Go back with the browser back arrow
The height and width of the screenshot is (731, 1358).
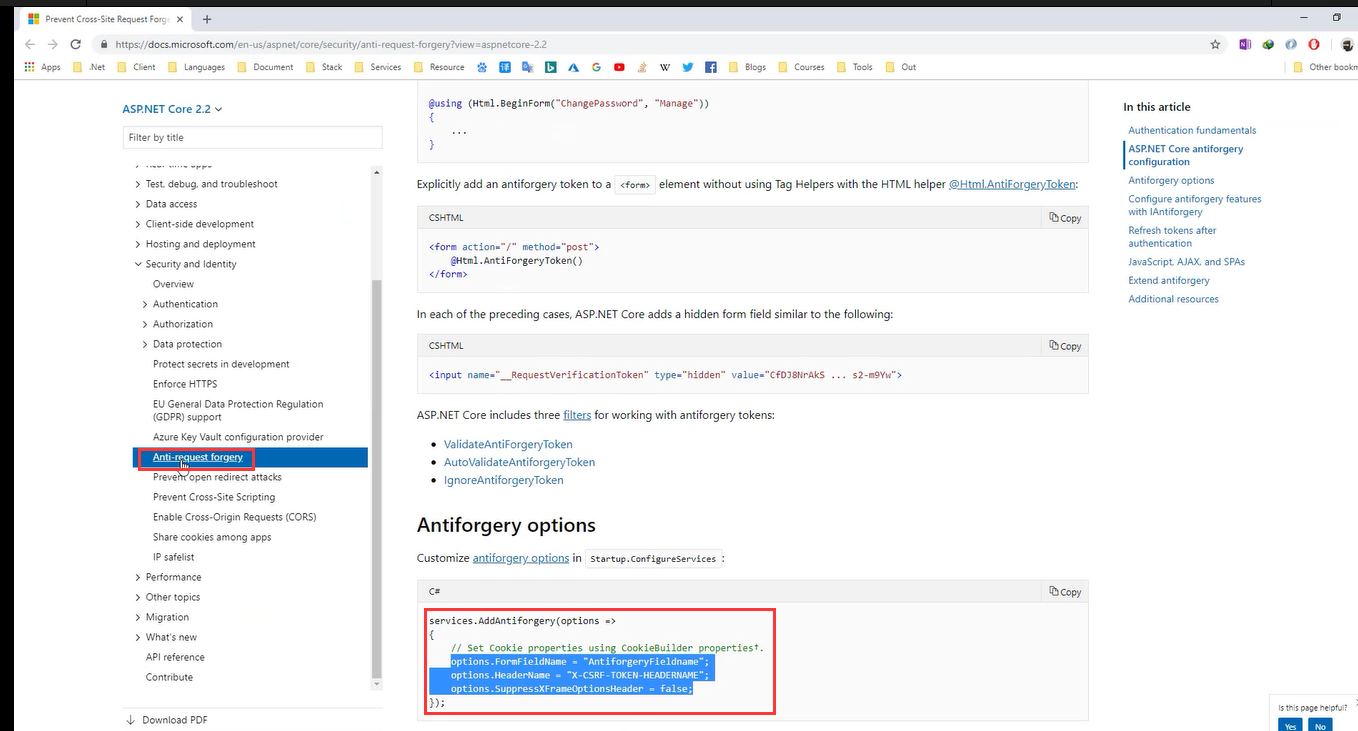click(x=29, y=44)
